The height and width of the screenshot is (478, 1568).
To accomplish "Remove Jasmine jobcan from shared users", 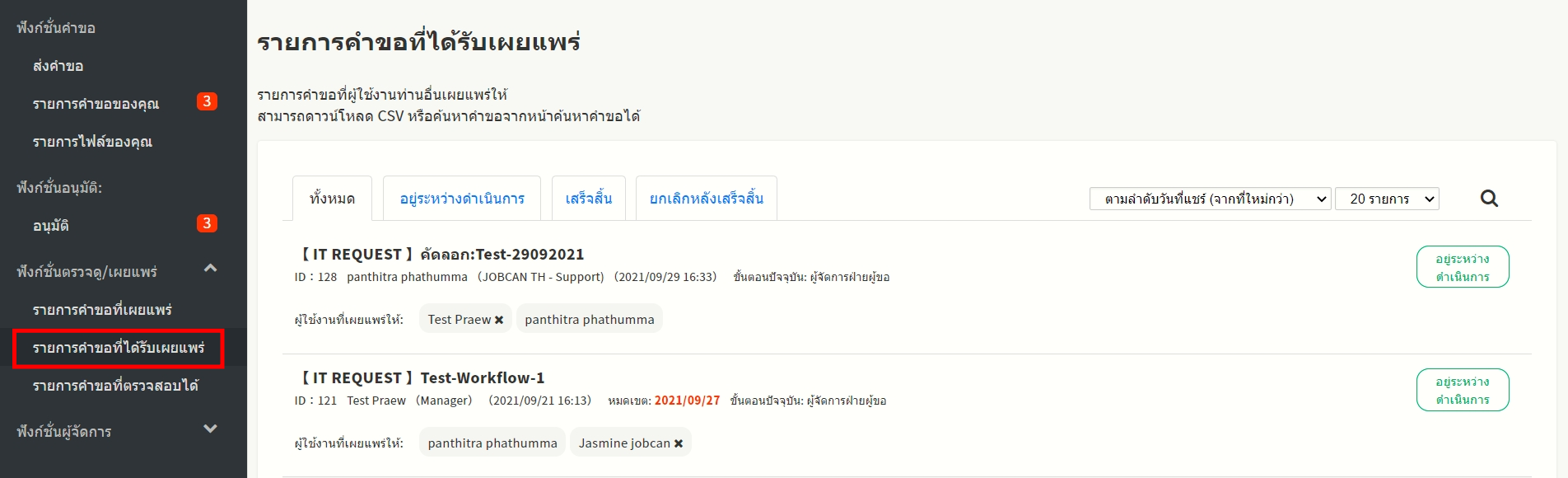I will pos(679,443).
